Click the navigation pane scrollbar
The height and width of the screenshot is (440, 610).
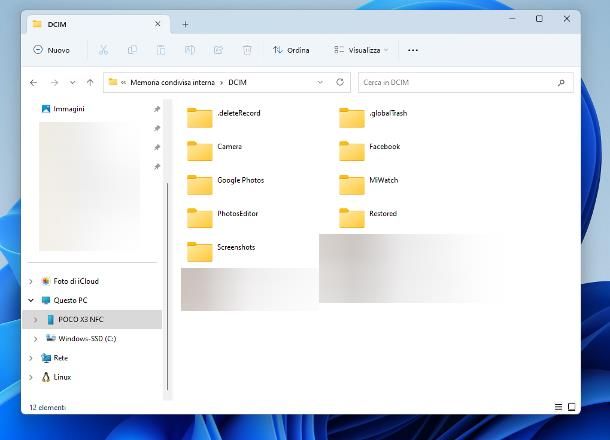(167, 286)
